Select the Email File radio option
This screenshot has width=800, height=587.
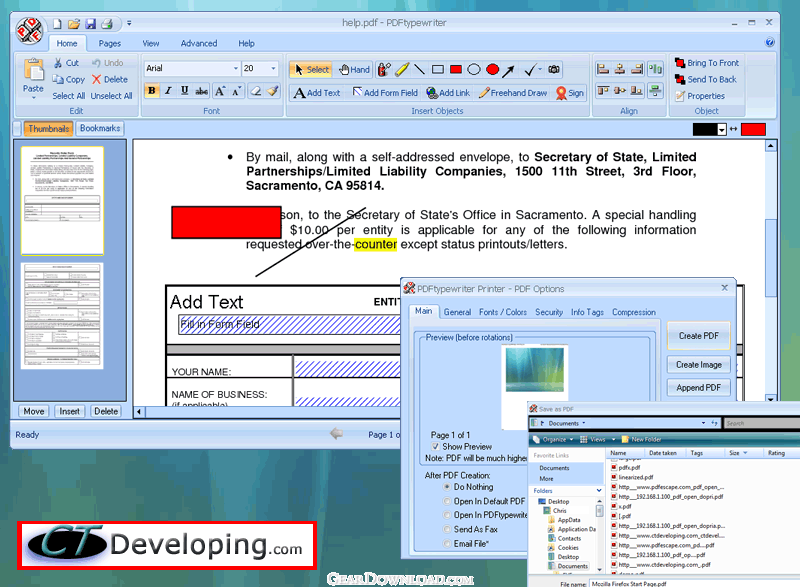pos(447,544)
